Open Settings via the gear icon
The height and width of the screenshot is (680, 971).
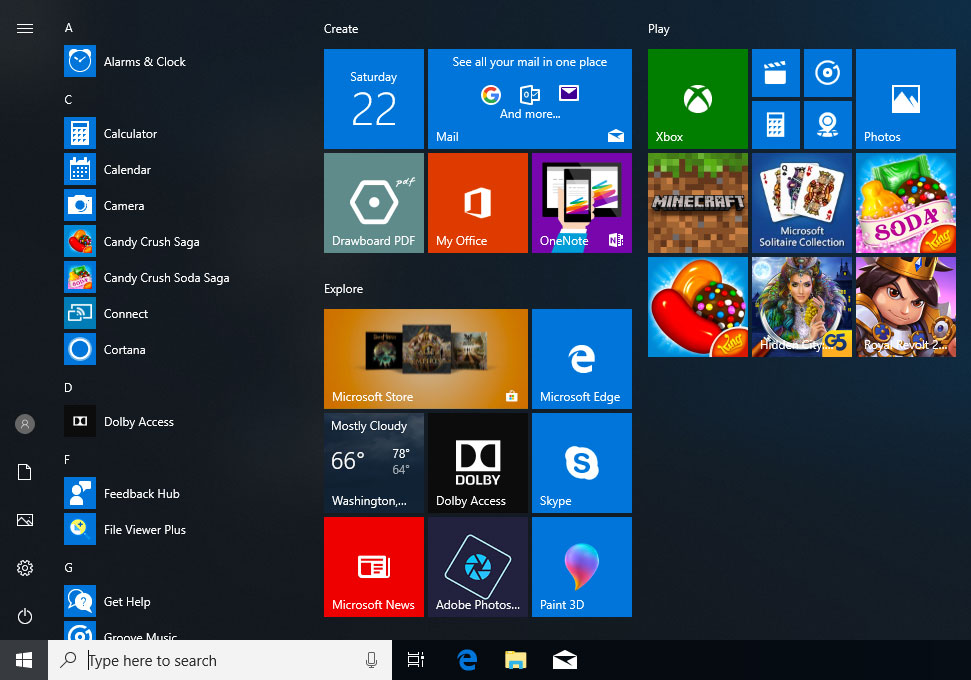pos(25,568)
